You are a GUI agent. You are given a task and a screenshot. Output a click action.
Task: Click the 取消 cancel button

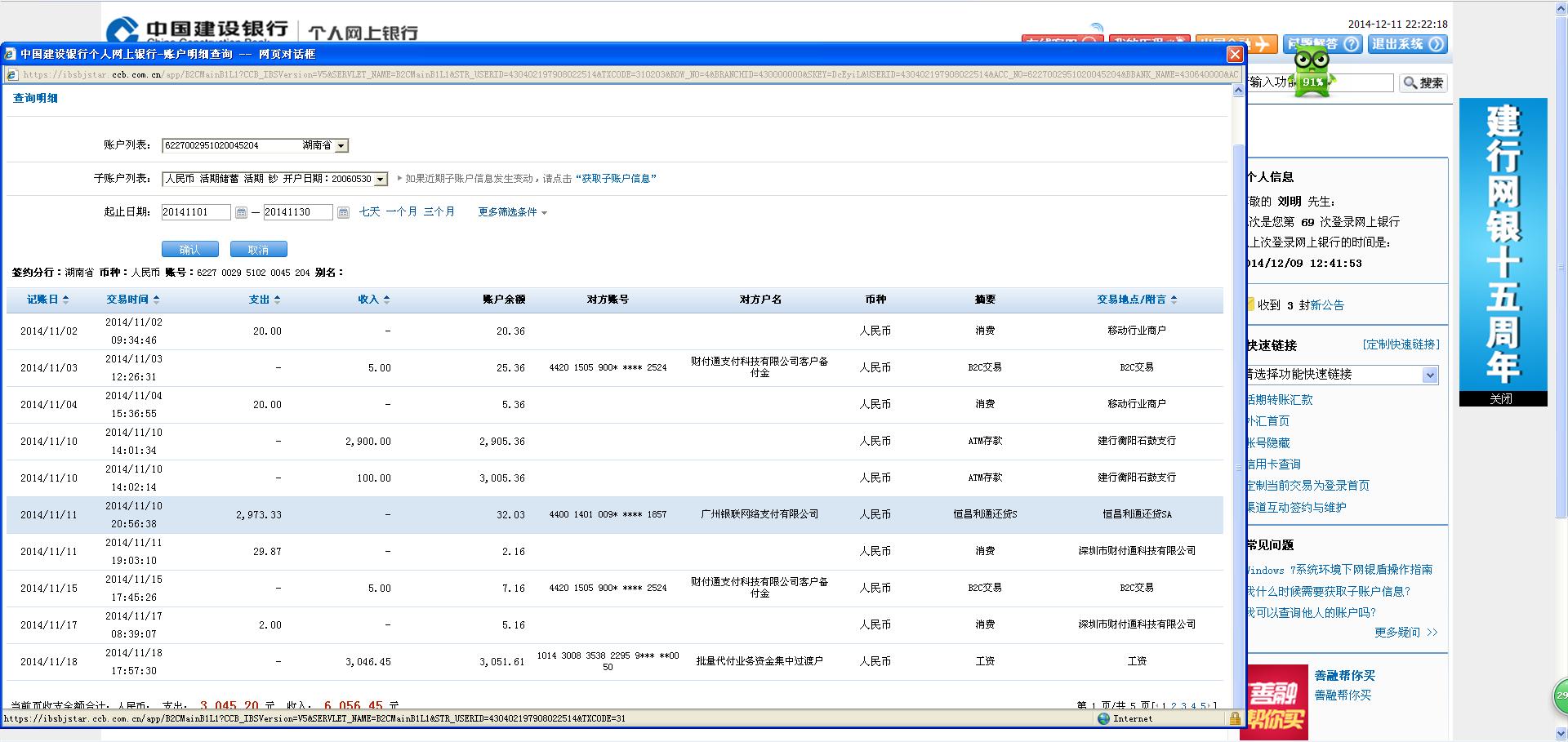(258, 250)
